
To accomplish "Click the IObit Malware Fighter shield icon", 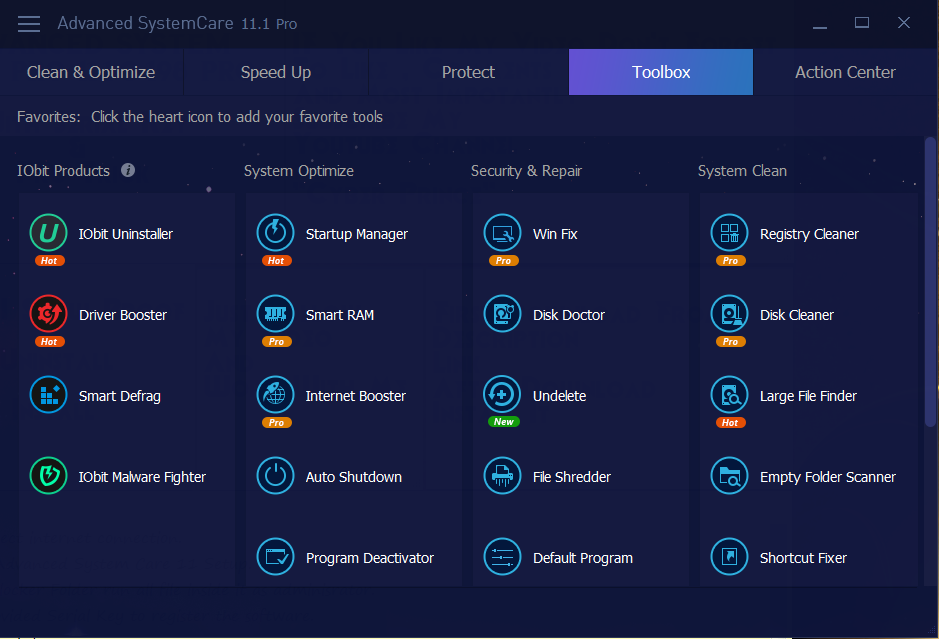I will (x=49, y=476).
